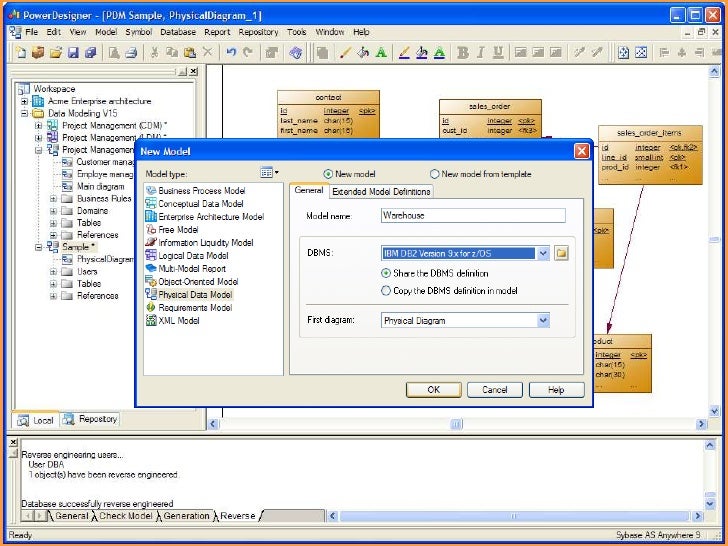Image resolution: width=728 pixels, height=546 pixels.
Task: Click the Italic I formatting icon
Action: 481,52
